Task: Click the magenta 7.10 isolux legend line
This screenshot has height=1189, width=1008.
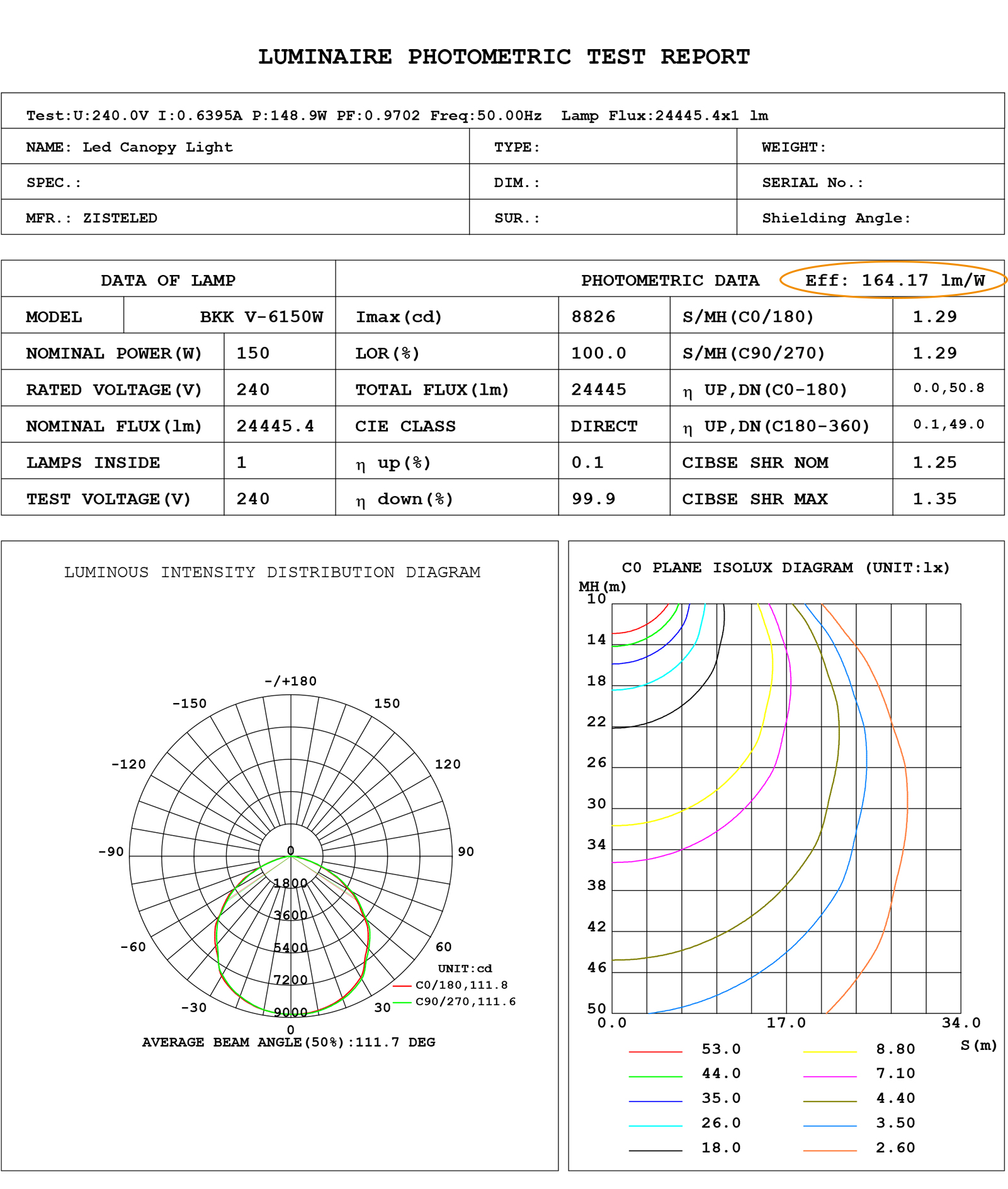Action: (x=830, y=1076)
